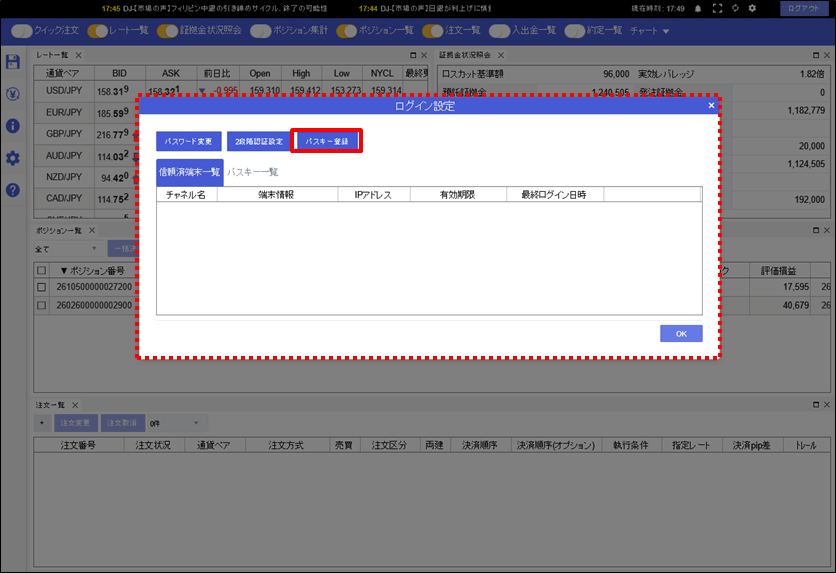Open the information icon in left sidebar
The width and height of the screenshot is (836, 573).
point(13,126)
